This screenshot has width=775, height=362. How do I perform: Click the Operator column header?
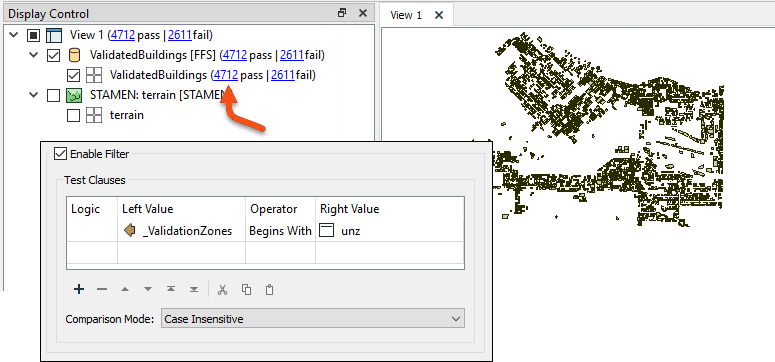[x=280, y=209]
